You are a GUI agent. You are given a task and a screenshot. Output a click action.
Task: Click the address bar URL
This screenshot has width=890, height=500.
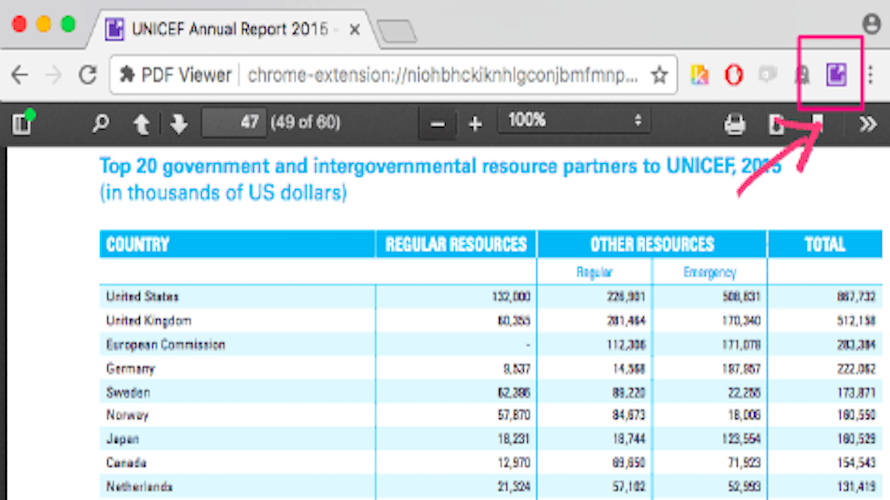(442, 75)
